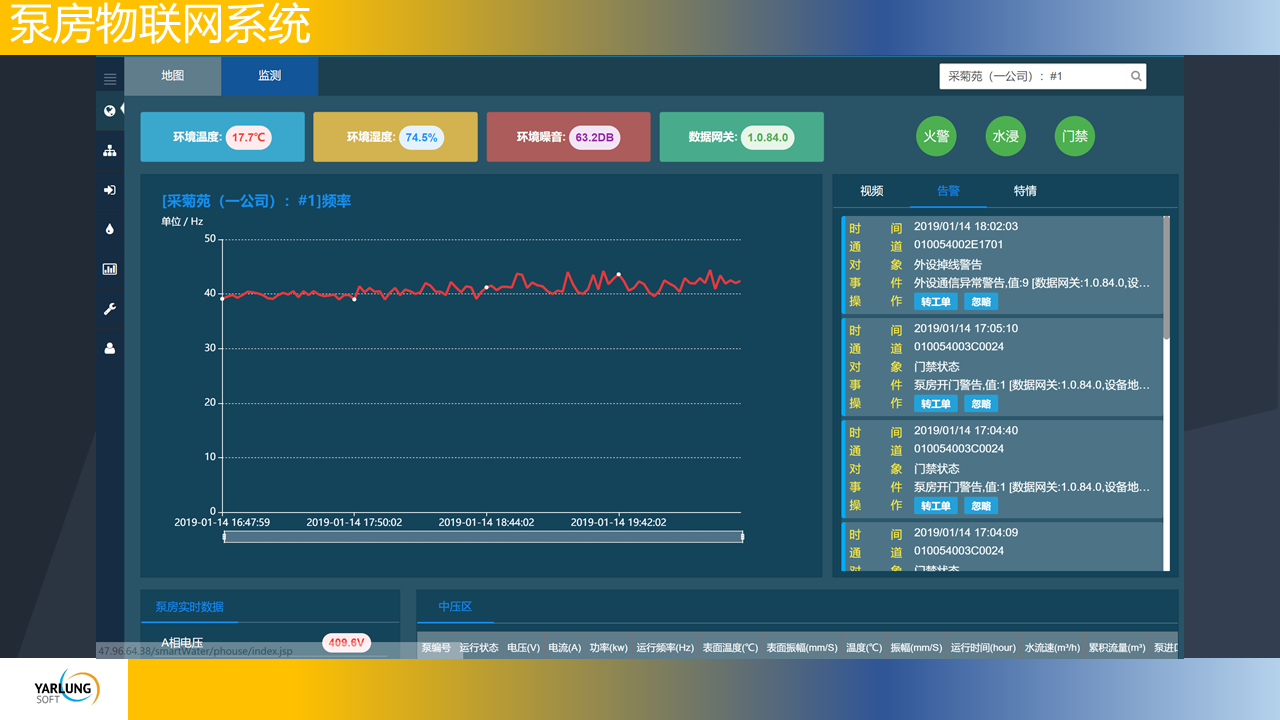This screenshot has width=1280, height=720.
Task: Click 忽略 for the 17:05:10 alarm
Action: click(981, 404)
